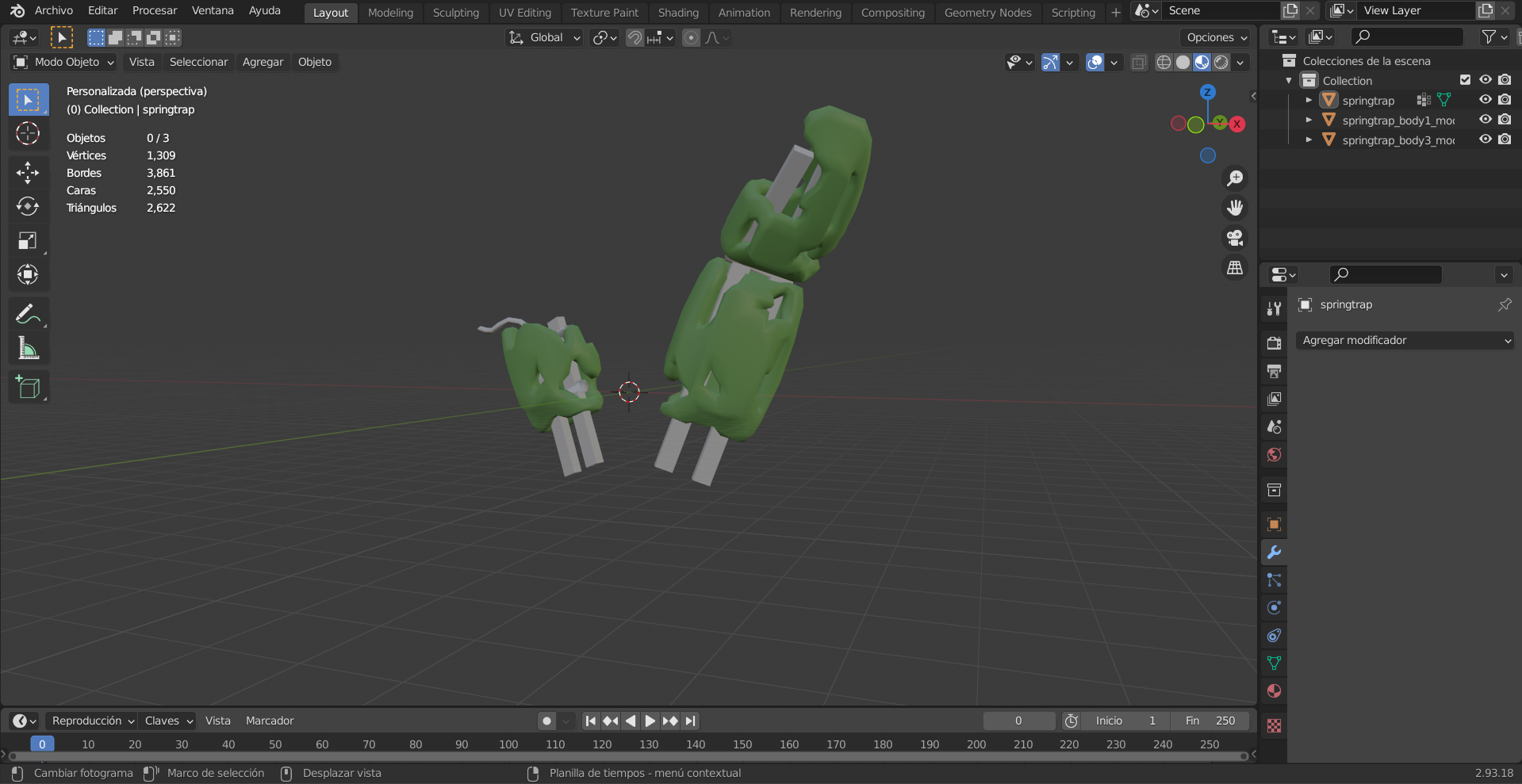Hide springtrap object in viewport

click(x=1486, y=100)
